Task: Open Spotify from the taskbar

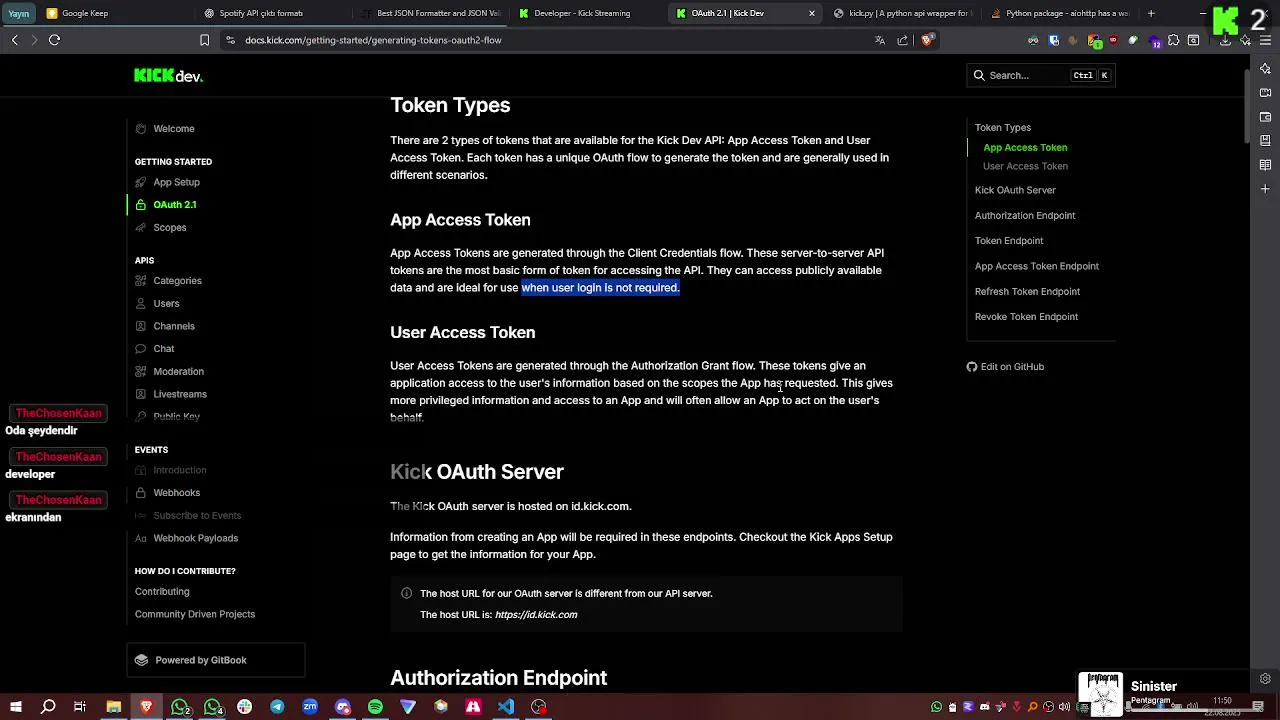Action: pyautogui.click(x=375, y=707)
